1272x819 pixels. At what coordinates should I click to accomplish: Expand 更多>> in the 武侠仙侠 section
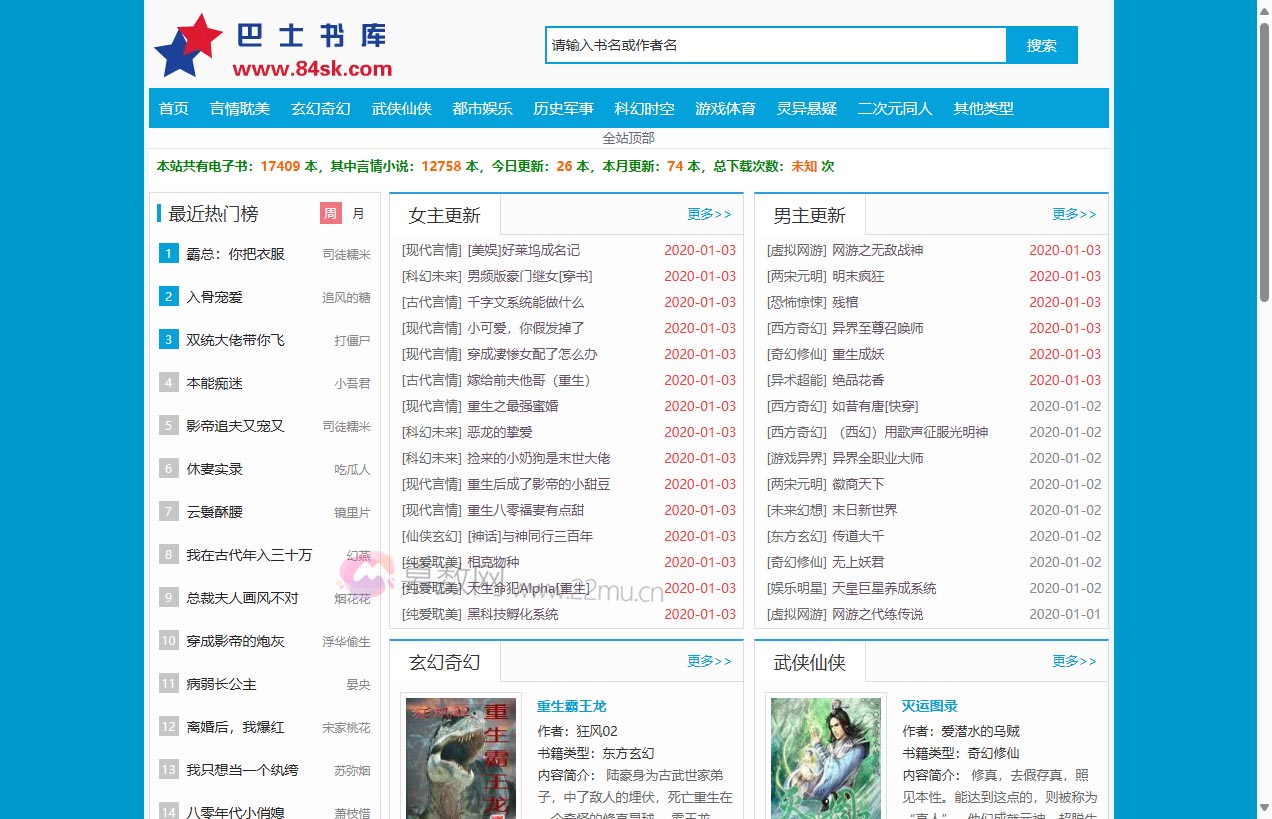1074,661
